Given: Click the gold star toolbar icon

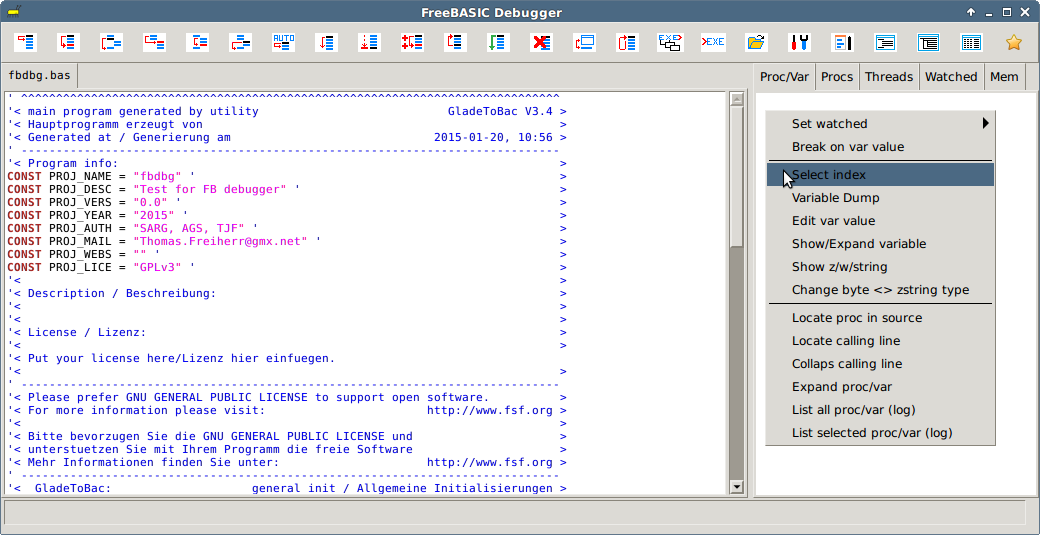Looking at the screenshot, I should click(1014, 42).
